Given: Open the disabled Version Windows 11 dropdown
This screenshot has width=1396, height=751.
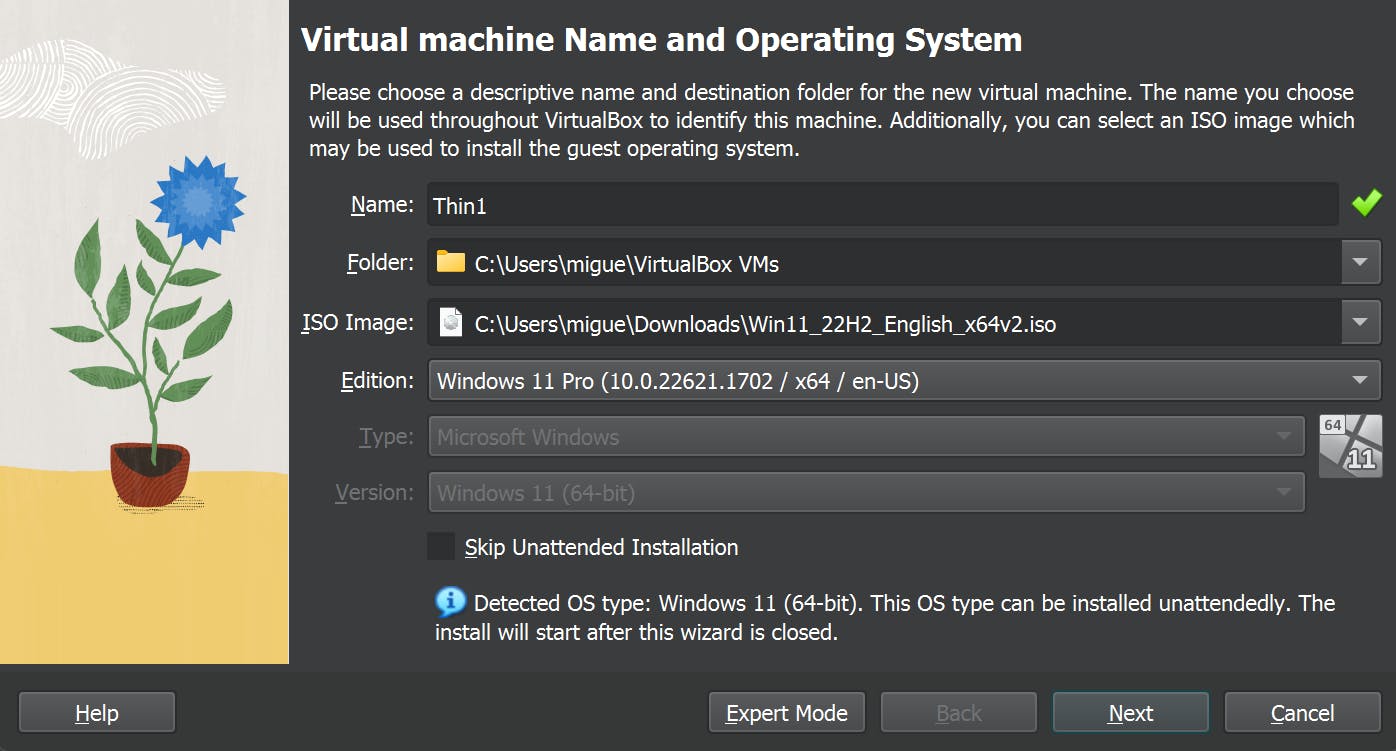Looking at the screenshot, I should [866, 492].
